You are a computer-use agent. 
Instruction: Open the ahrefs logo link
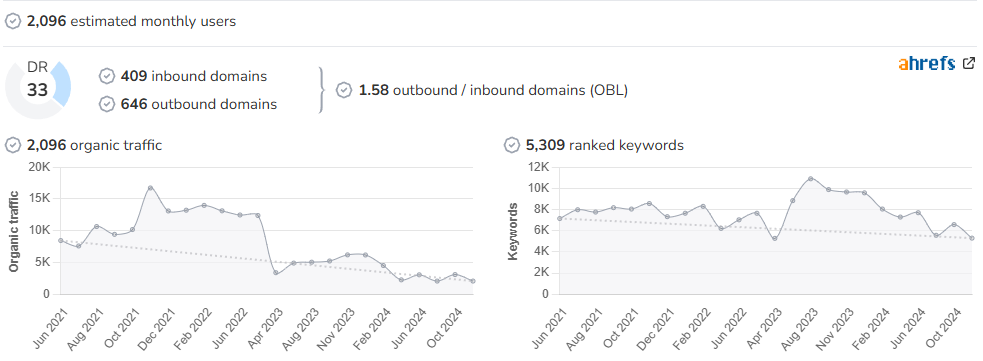click(x=927, y=63)
